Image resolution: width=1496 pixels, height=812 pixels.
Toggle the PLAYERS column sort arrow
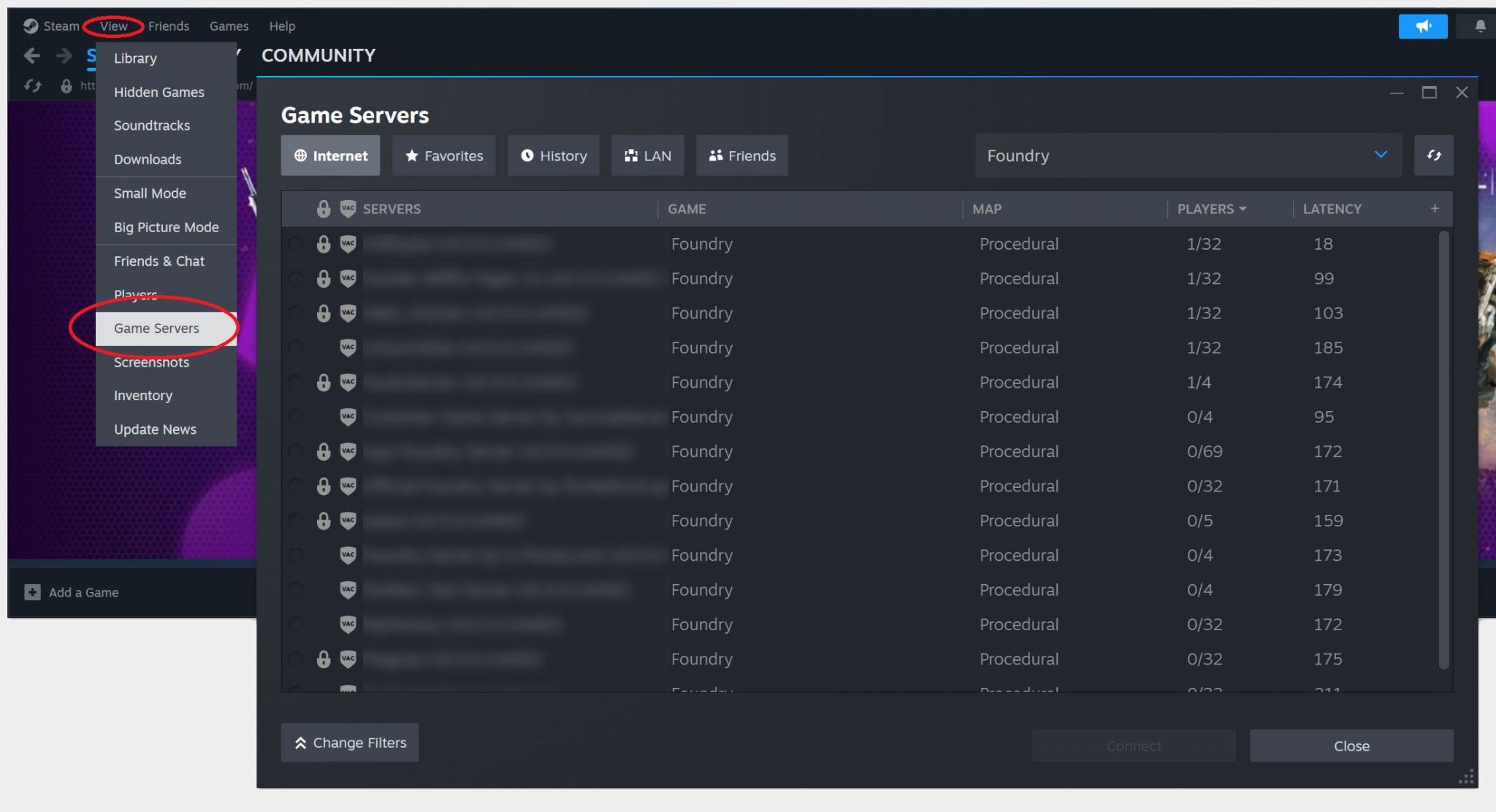coord(1240,209)
